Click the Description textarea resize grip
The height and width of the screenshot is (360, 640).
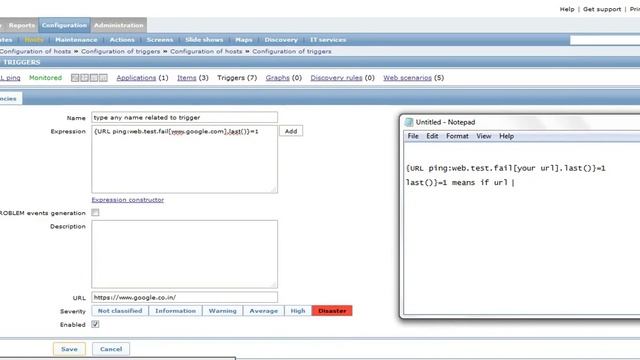[274, 284]
